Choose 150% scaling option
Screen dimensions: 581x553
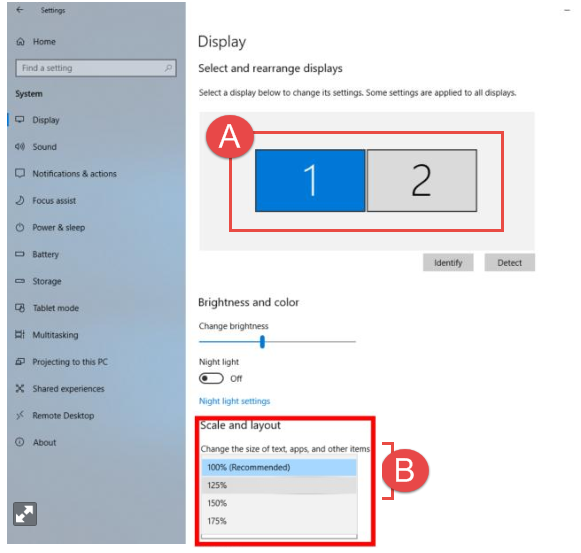click(x=279, y=503)
